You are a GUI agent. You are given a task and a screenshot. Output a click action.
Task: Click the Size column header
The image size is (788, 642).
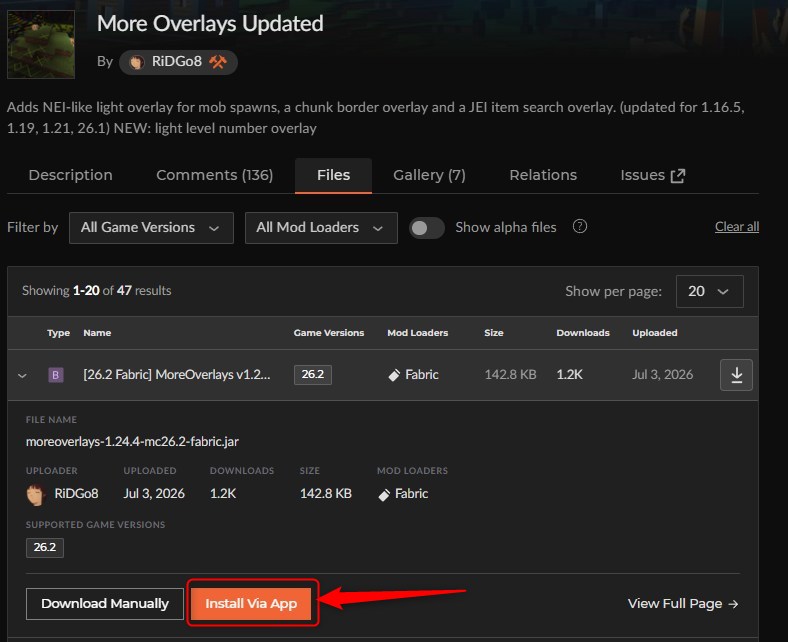(494, 333)
